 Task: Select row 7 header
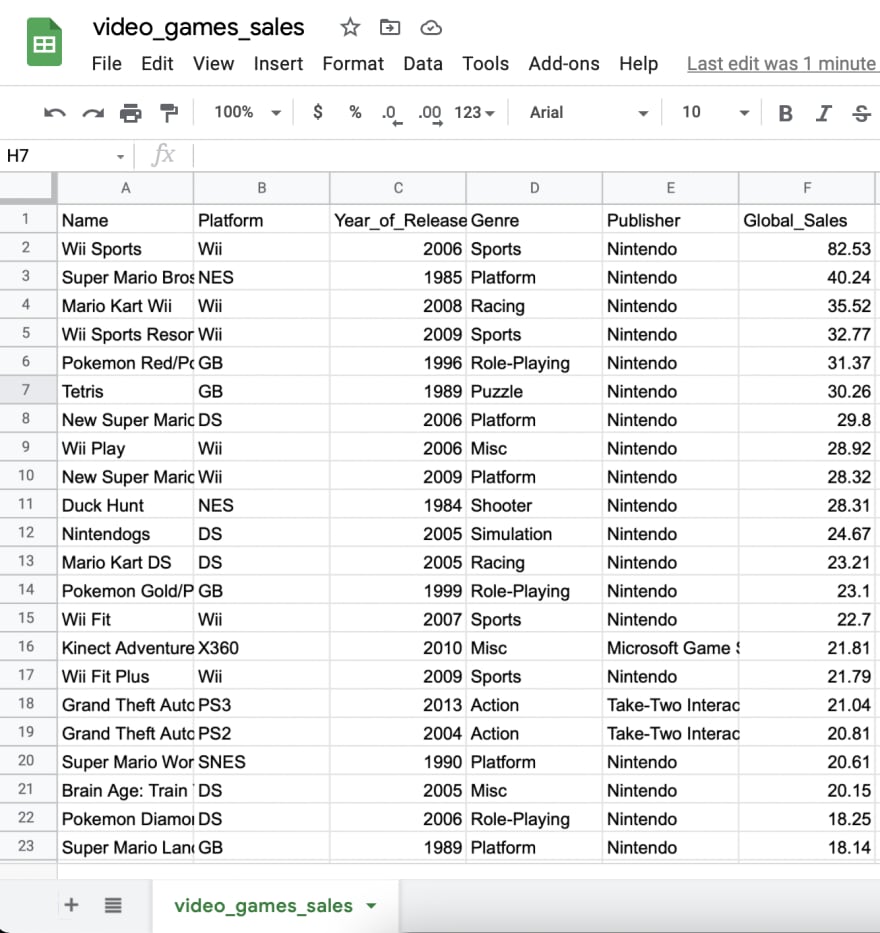pyautogui.click(x=28, y=390)
